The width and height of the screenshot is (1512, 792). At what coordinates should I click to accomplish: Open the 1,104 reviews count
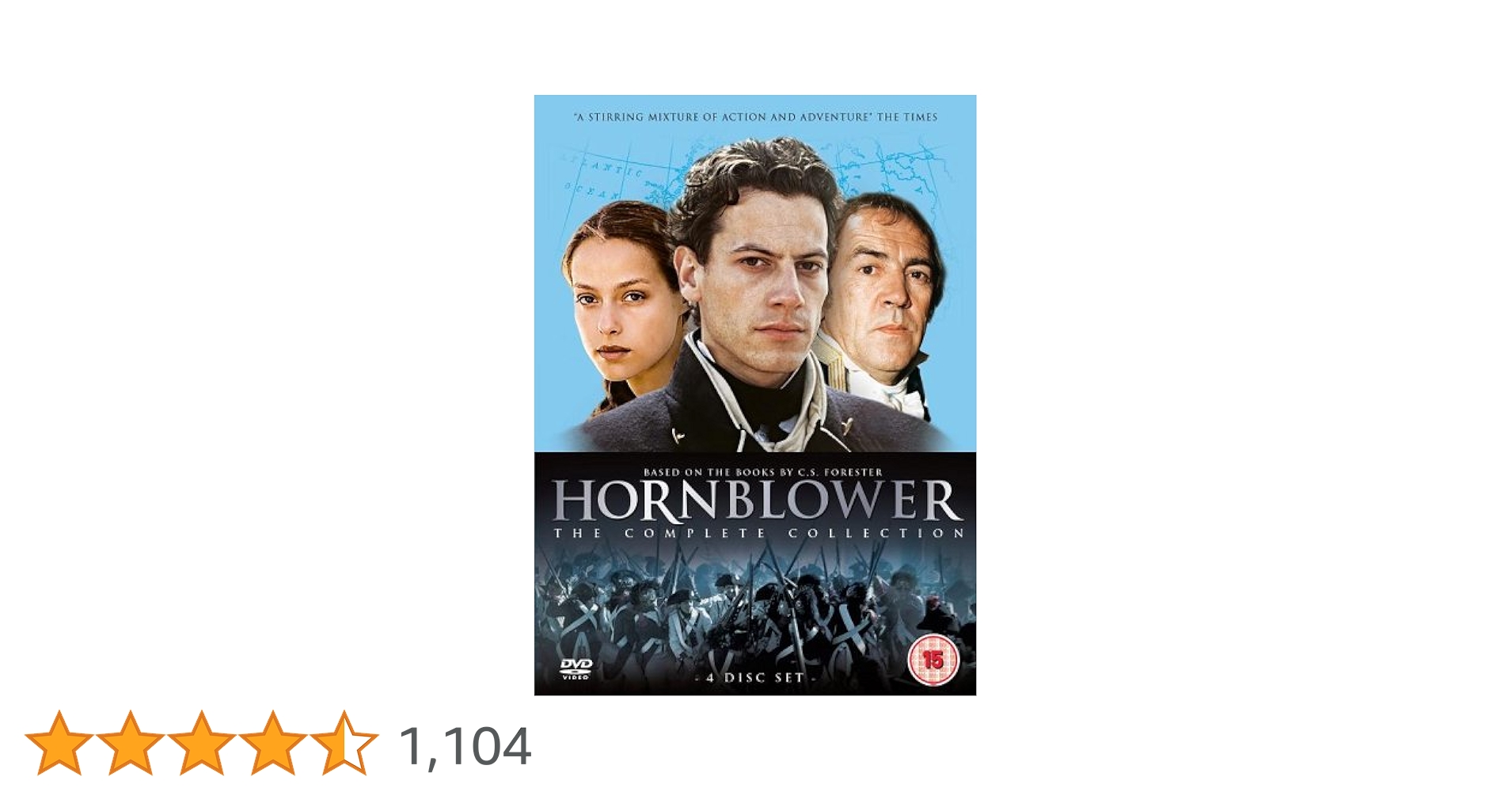(465, 746)
